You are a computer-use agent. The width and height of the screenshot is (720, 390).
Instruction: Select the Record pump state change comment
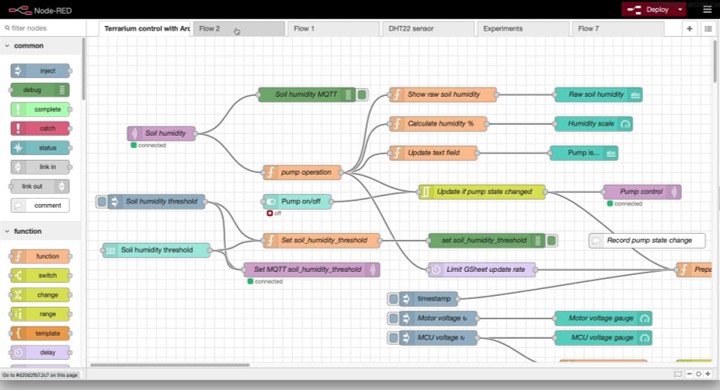647,240
